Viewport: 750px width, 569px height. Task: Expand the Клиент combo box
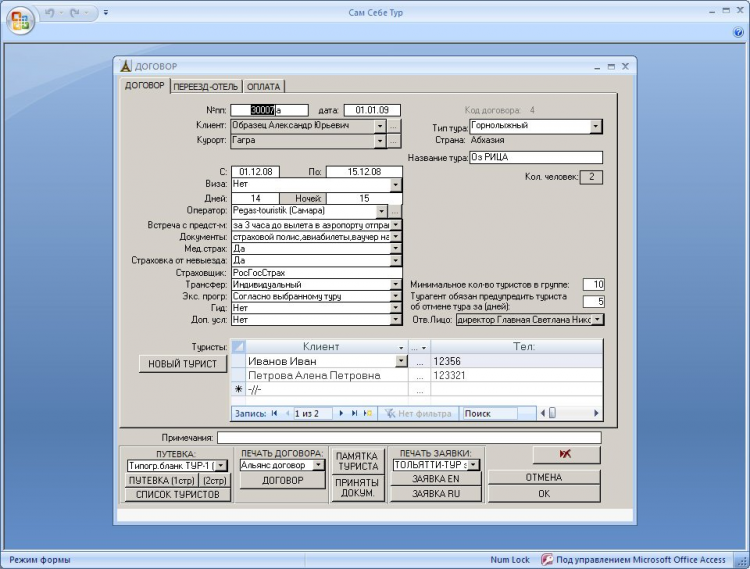coord(380,126)
